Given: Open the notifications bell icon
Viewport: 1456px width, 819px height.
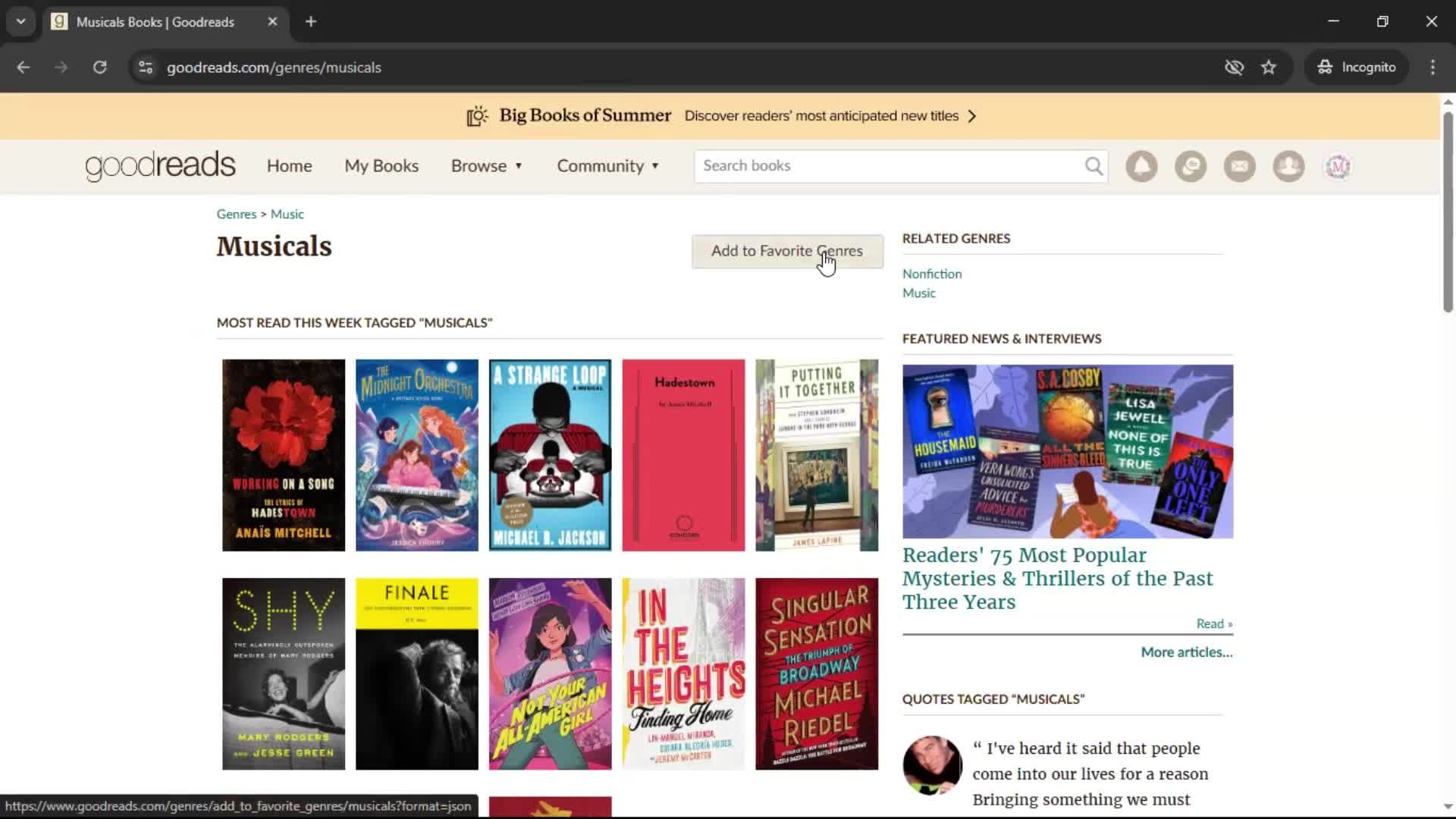Looking at the screenshot, I should point(1141,166).
